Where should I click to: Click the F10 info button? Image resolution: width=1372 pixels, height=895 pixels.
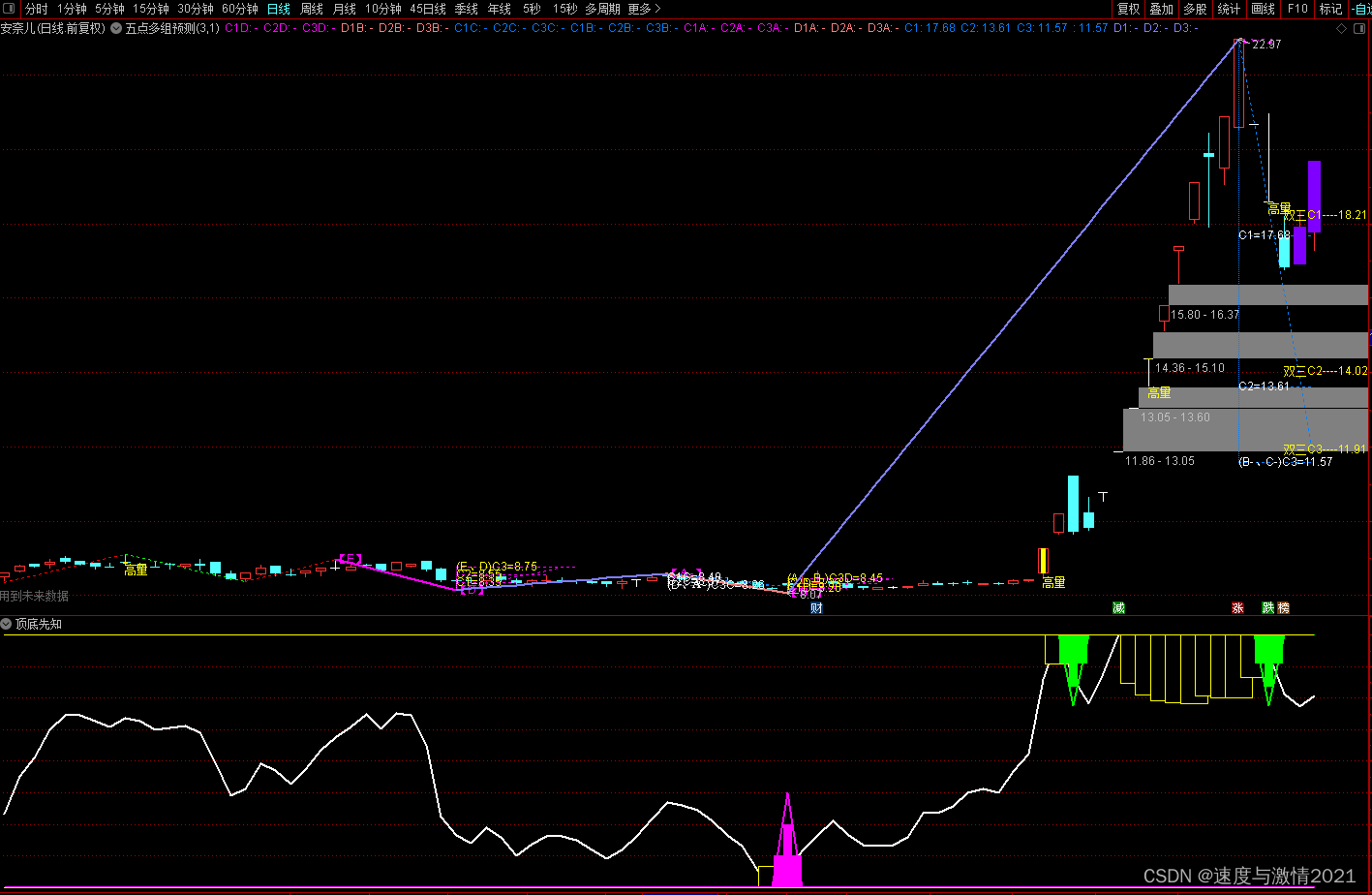(x=1296, y=9)
